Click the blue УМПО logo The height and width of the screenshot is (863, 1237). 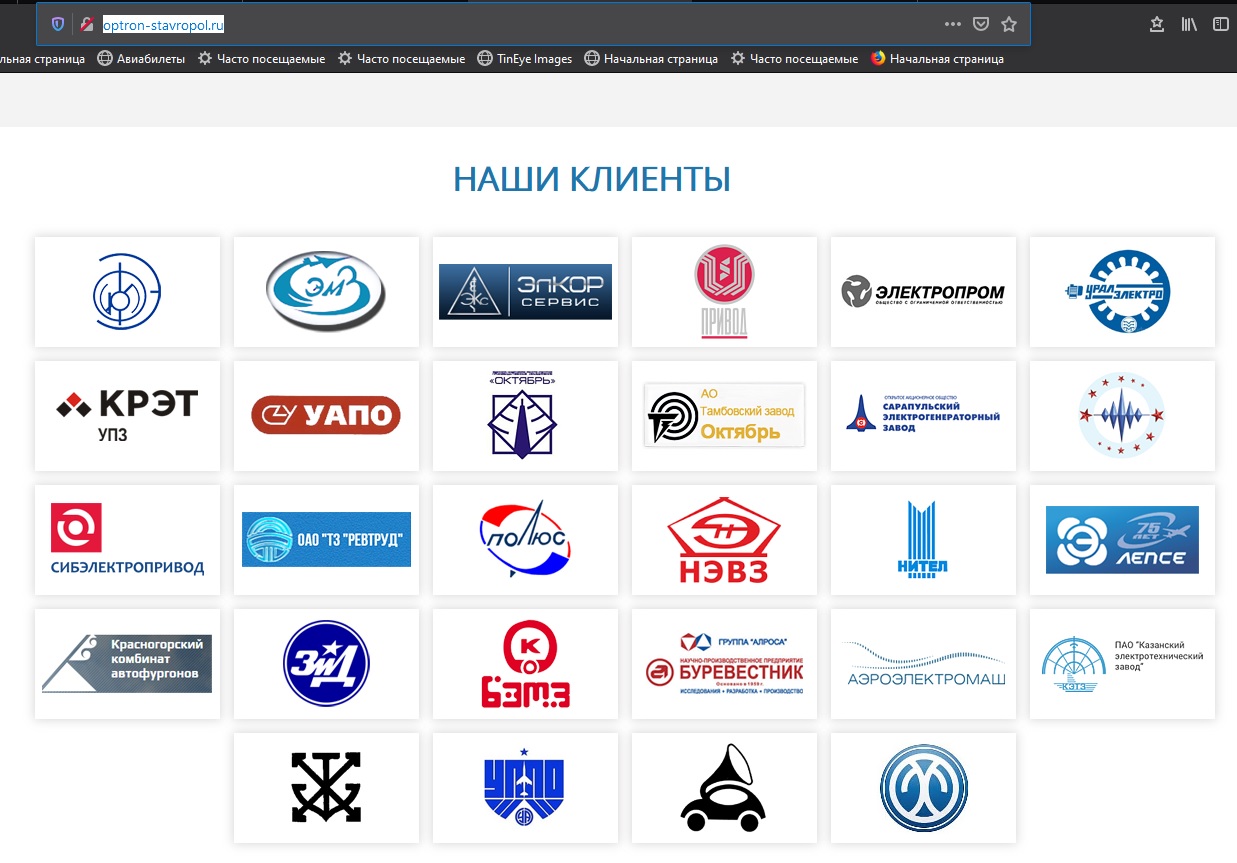[x=525, y=788]
